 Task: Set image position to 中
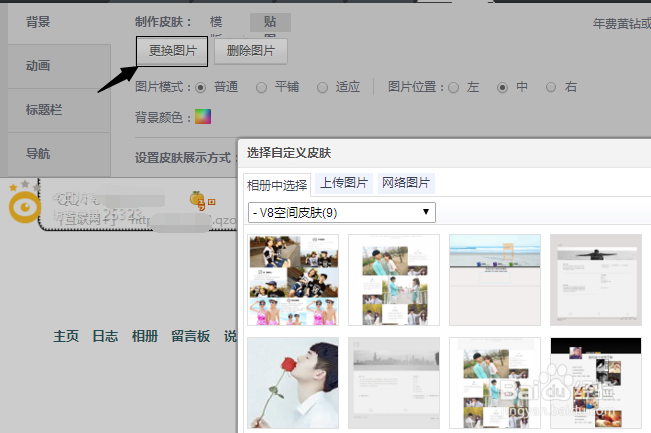point(502,88)
